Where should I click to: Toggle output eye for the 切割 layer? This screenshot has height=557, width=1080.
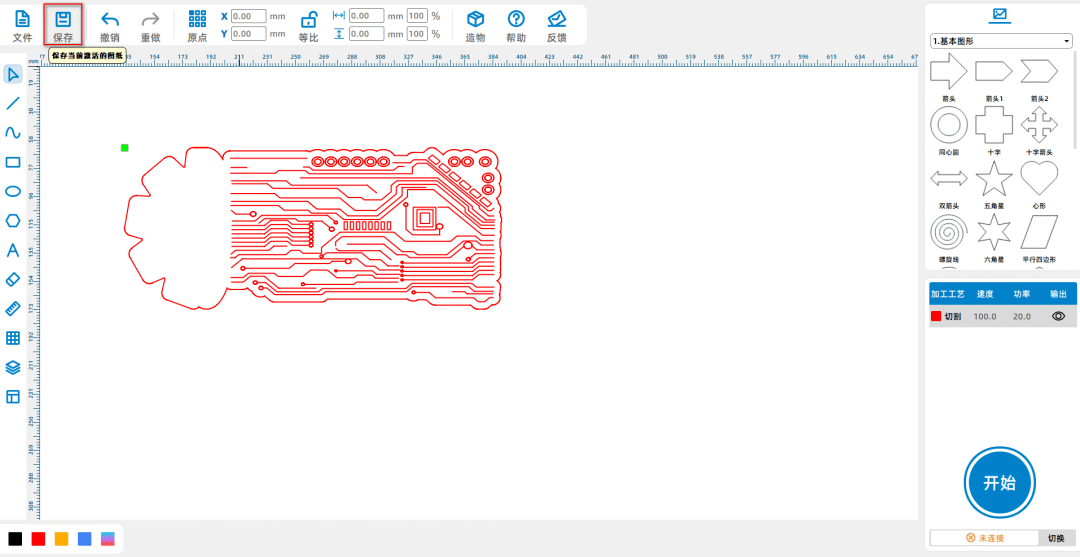point(1058,316)
